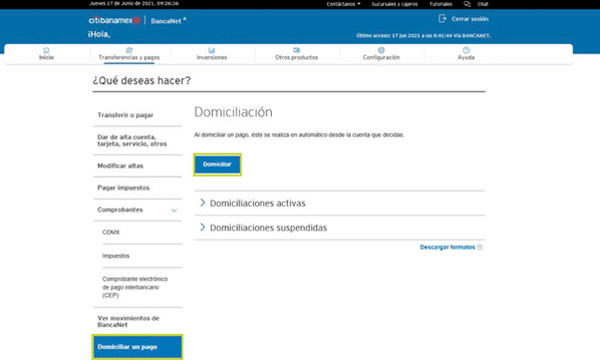Open the Inicio tab label
Image resolution: width=600 pixels, height=360 pixels.
(46, 57)
